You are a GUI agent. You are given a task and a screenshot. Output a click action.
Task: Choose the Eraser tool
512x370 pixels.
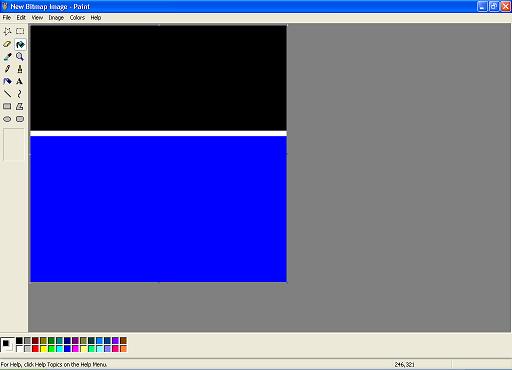pos(7,44)
